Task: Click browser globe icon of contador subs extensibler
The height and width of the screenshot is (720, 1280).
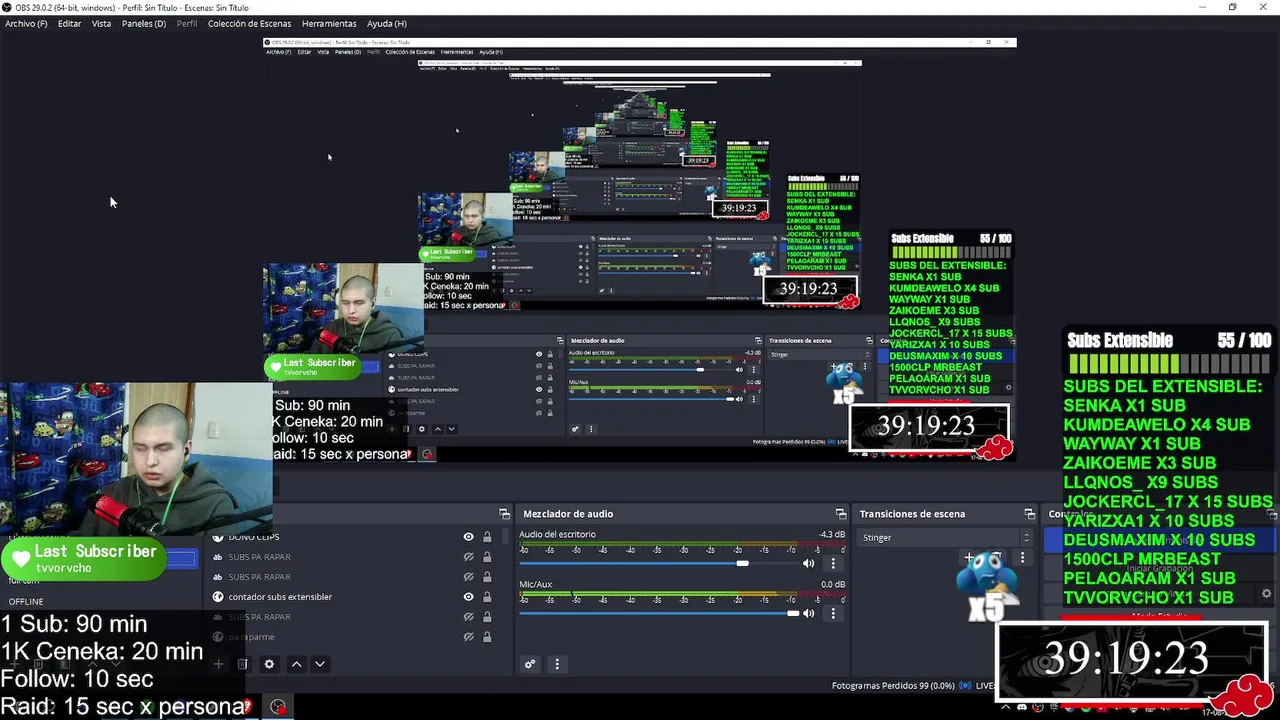Action: (218, 597)
